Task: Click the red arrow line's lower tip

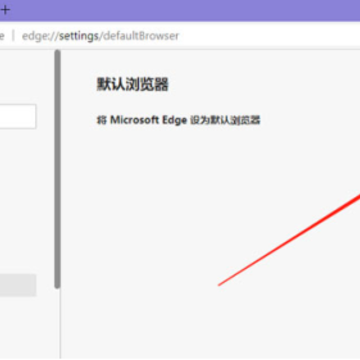Action: coord(219,285)
